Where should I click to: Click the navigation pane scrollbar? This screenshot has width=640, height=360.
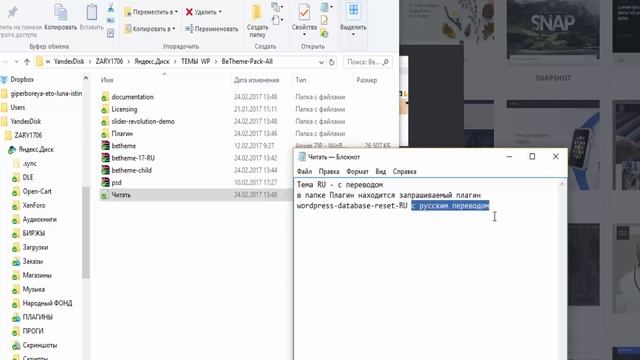[86, 232]
